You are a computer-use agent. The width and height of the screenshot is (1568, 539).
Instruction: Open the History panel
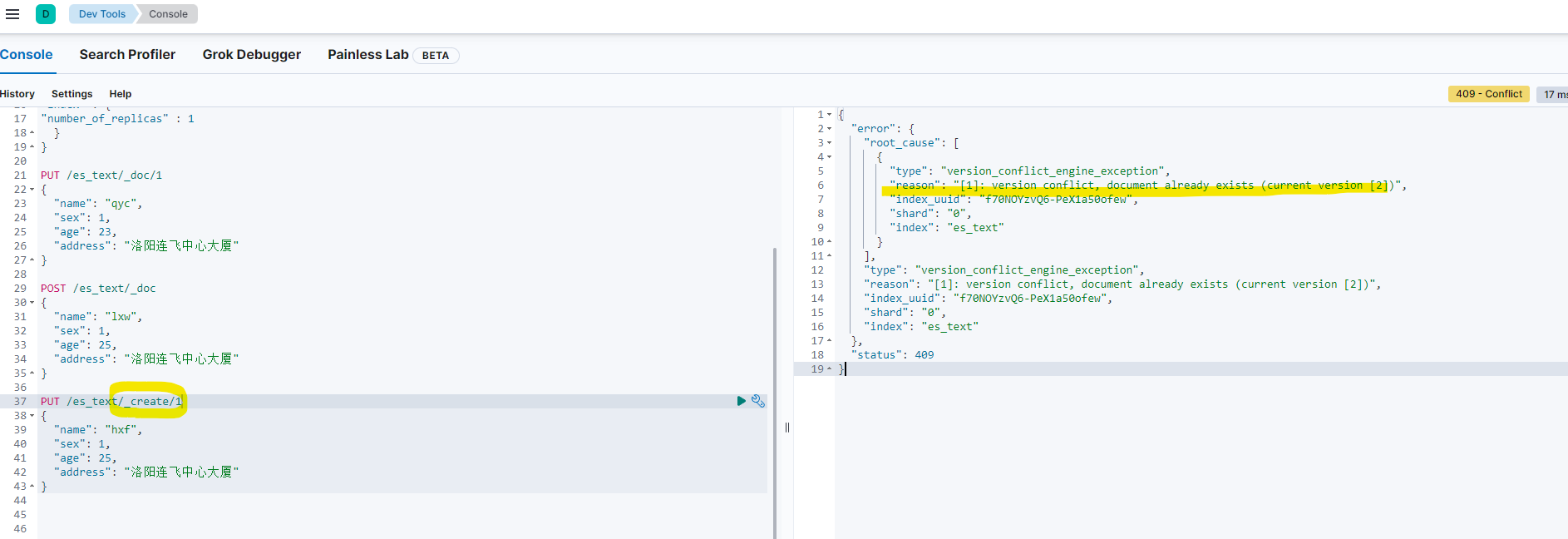17,94
